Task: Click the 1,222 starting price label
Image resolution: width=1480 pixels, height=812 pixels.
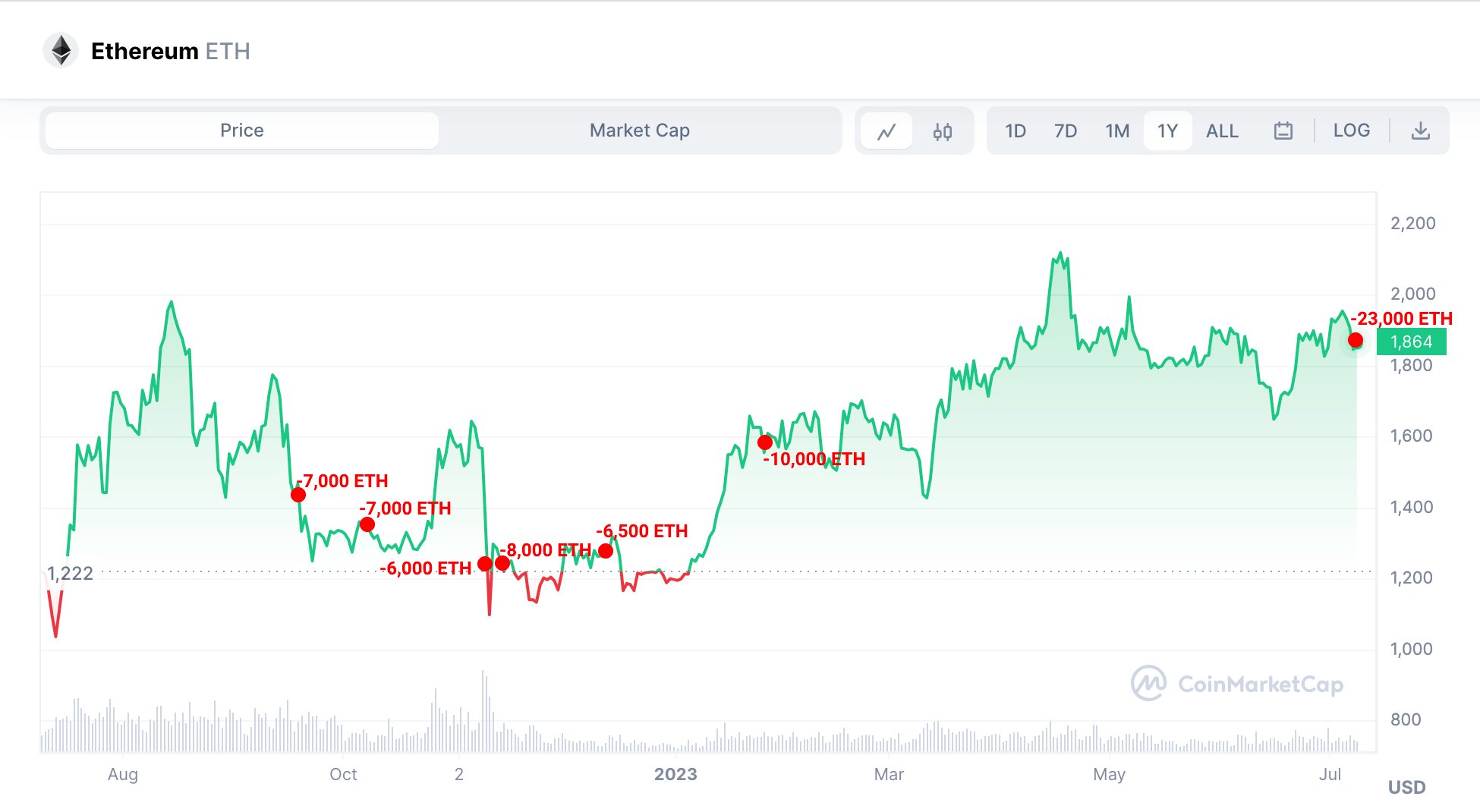Action: (70, 573)
